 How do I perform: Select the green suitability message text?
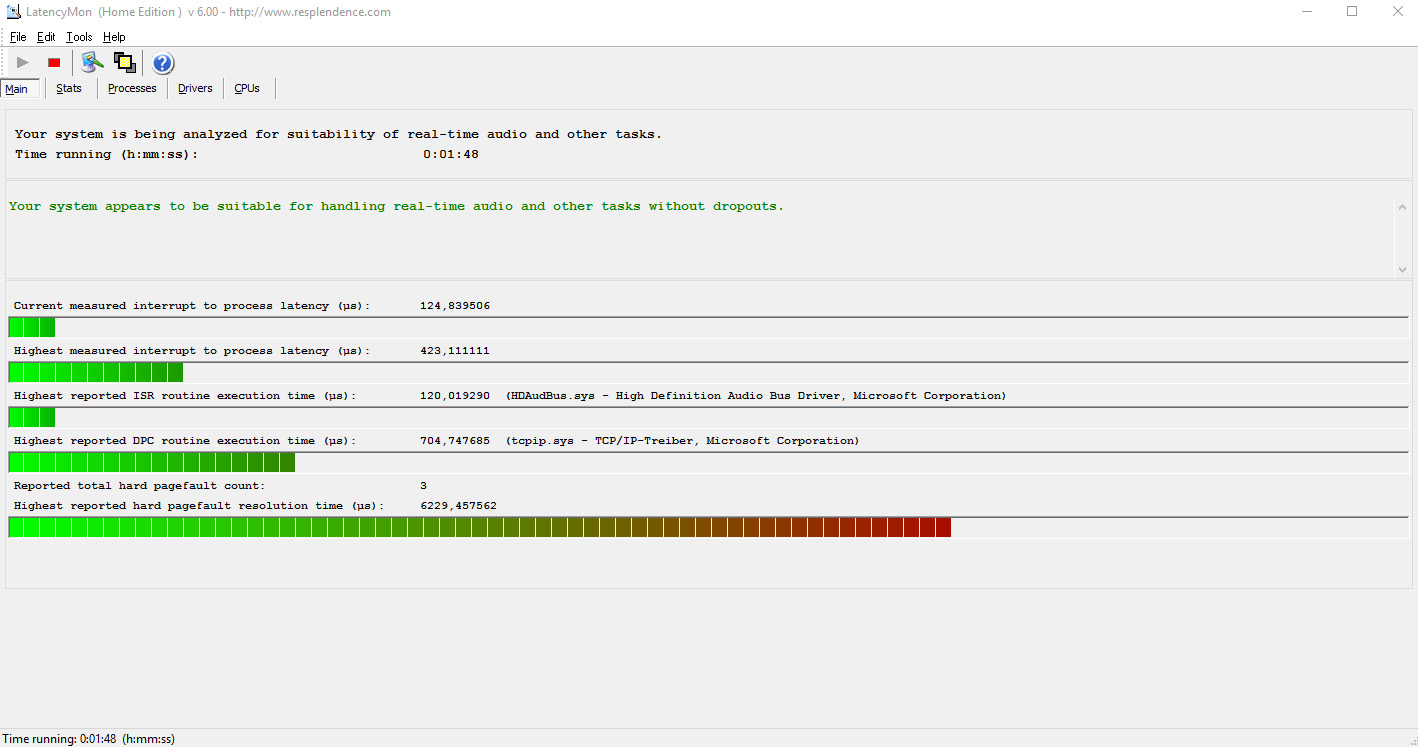[x=396, y=206]
